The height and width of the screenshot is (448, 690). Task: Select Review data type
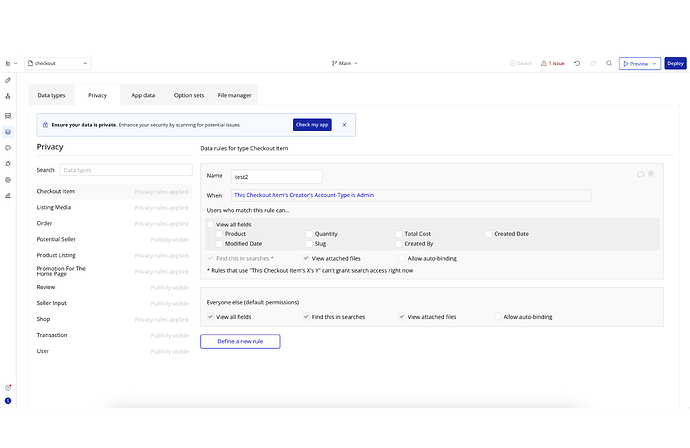[x=113, y=287]
